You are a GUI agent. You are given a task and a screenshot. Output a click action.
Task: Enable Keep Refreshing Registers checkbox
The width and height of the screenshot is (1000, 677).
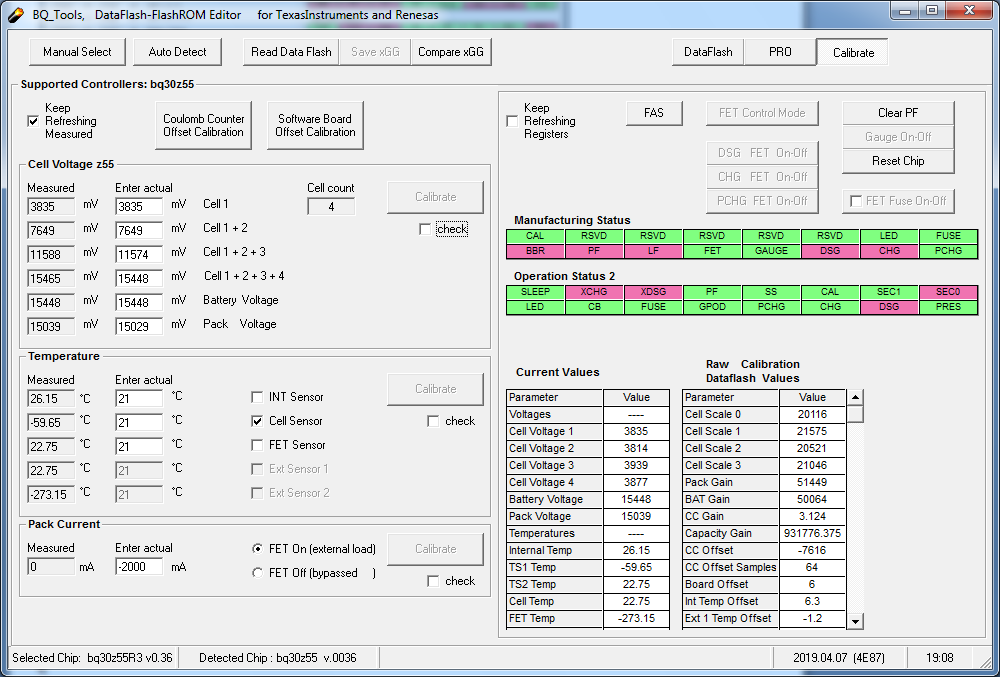512,121
